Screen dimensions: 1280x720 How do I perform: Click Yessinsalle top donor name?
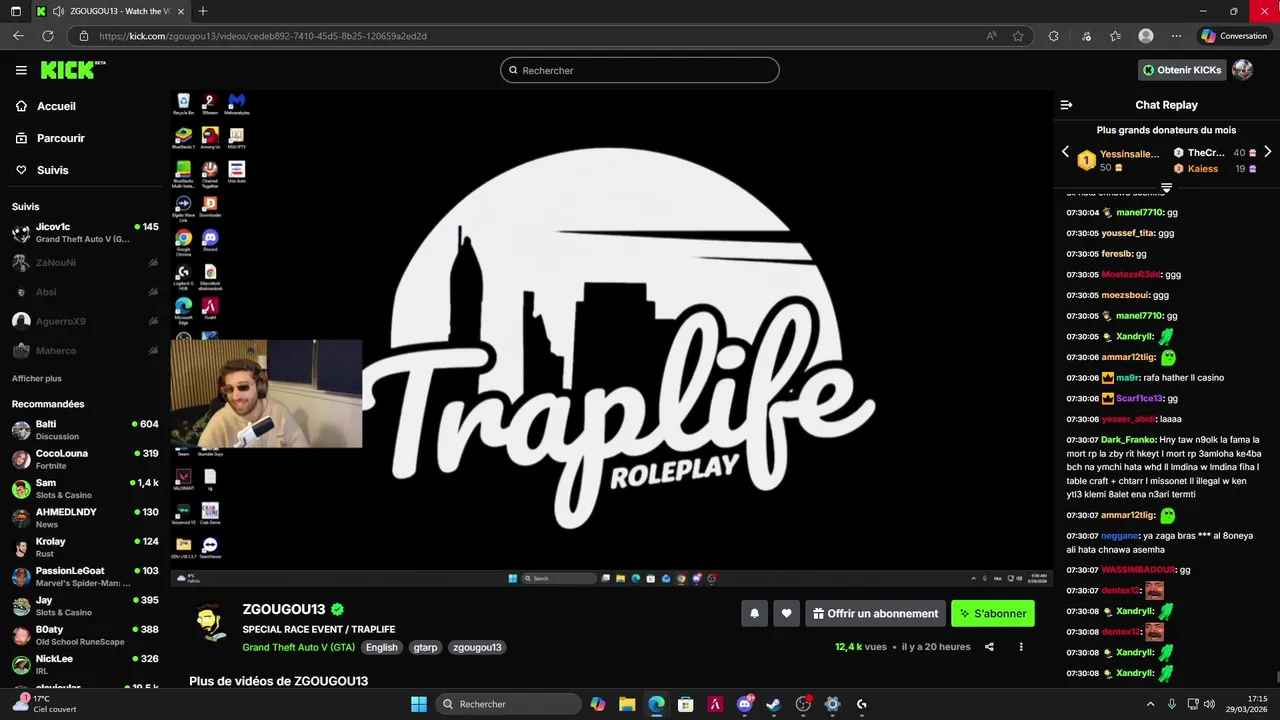tap(1130, 154)
